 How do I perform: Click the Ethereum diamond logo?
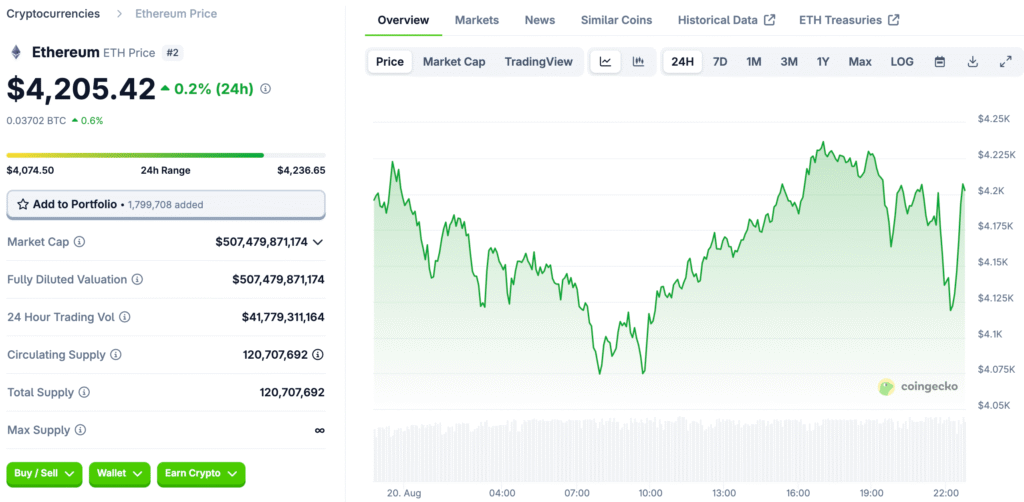(x=16, y=52)
